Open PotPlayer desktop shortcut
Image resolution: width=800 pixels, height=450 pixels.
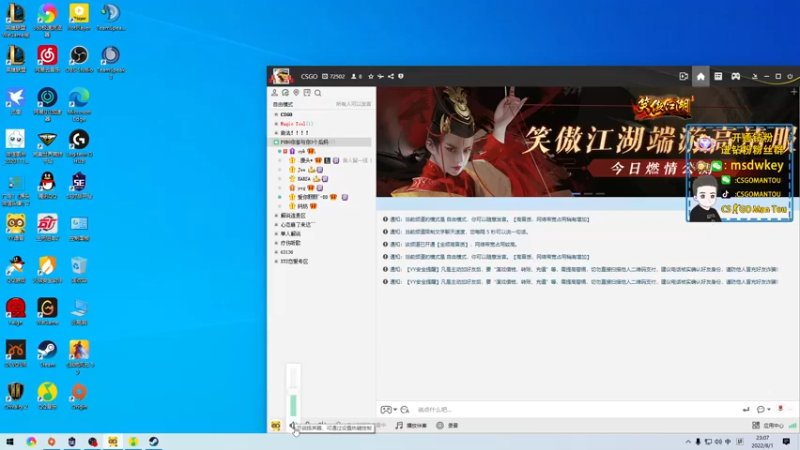[79, 17]
